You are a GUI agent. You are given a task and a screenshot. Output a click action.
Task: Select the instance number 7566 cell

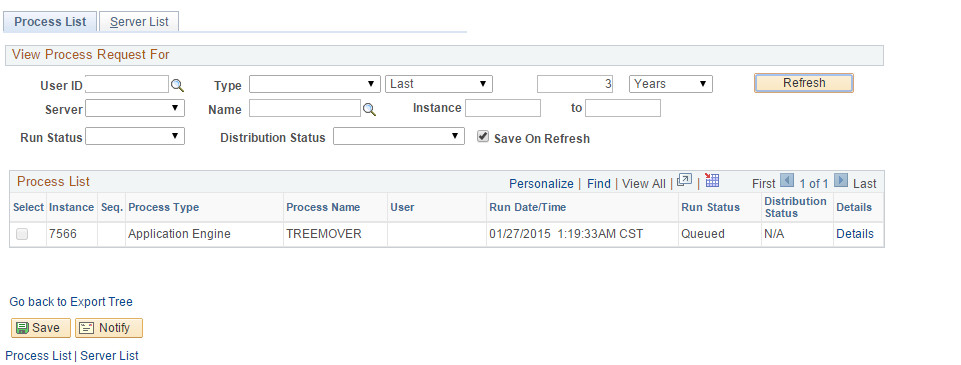[72, 234]
